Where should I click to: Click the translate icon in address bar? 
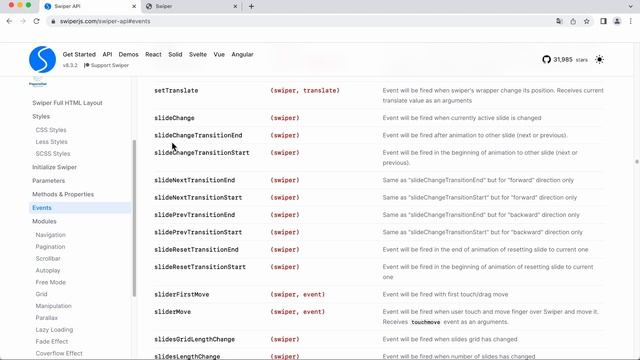[559, 21]
